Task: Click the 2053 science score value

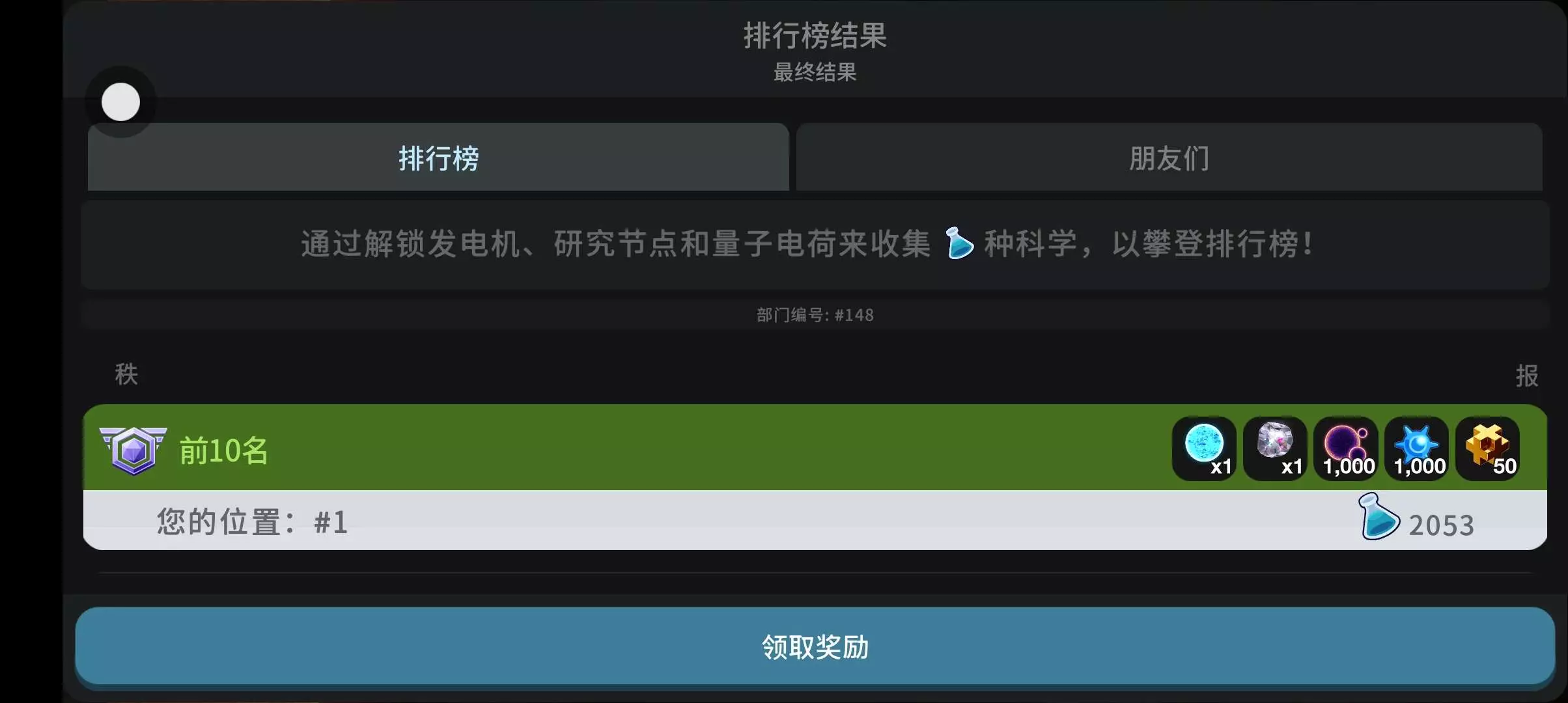Action: pos(1441,525)
